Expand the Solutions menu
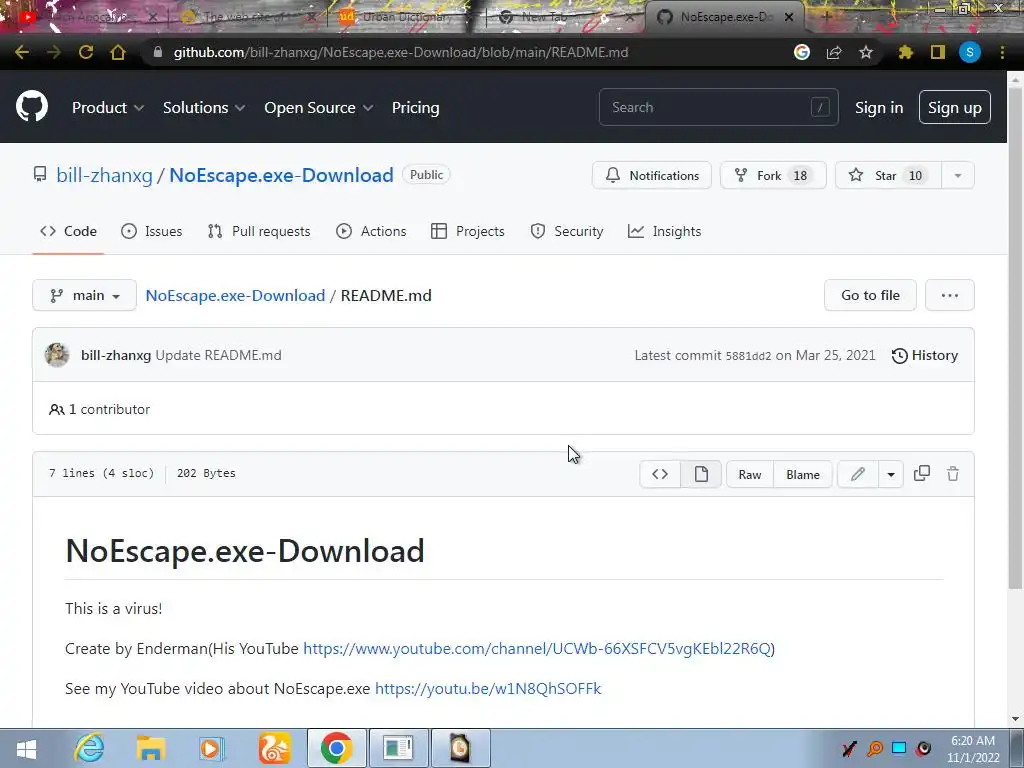 (204, 108)
